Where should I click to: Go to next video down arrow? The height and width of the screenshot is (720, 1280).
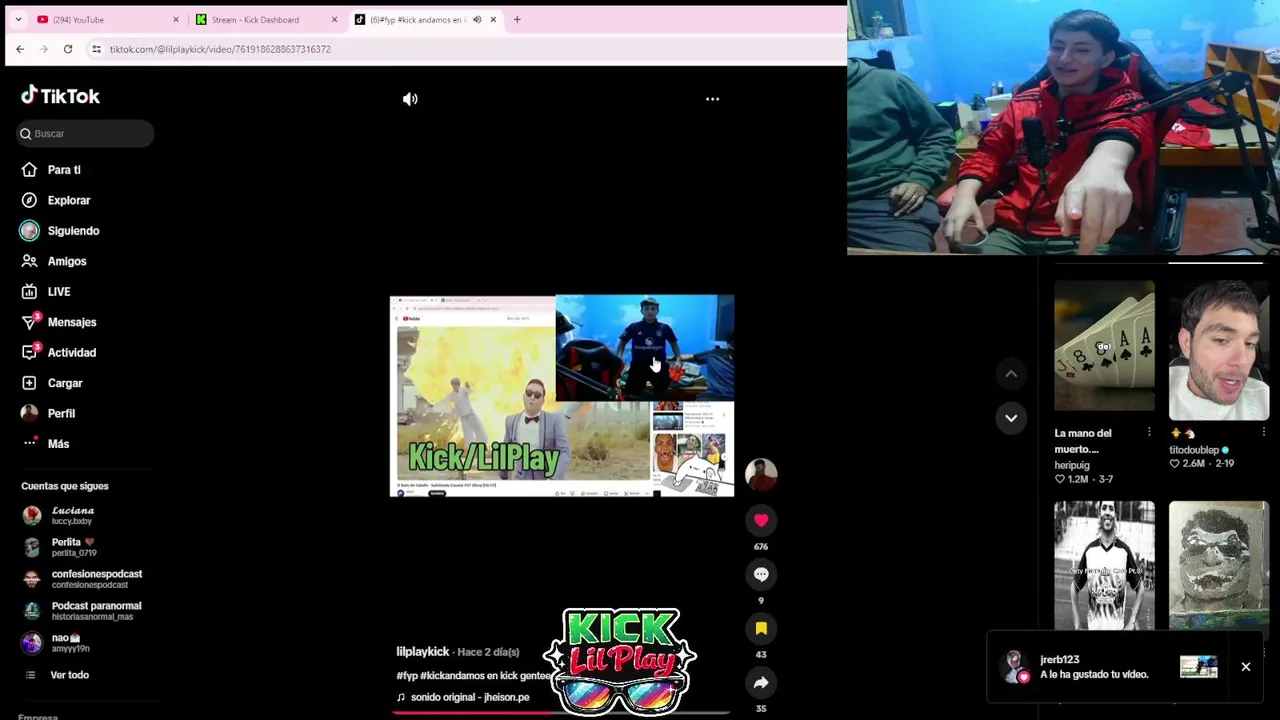pos(1011,418)
